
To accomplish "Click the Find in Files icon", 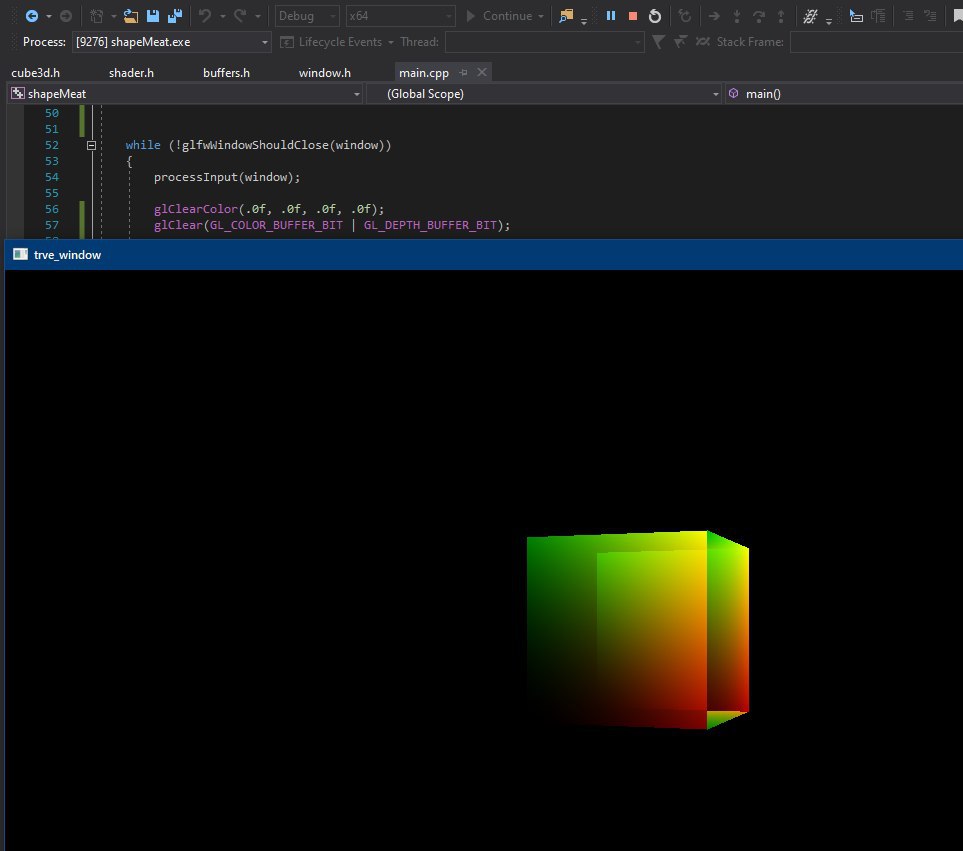I will (567, 16).
